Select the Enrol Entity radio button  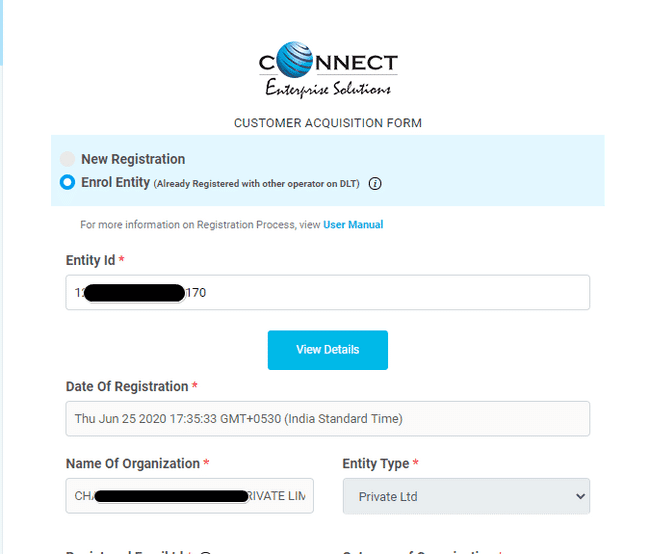pos(67,182)
